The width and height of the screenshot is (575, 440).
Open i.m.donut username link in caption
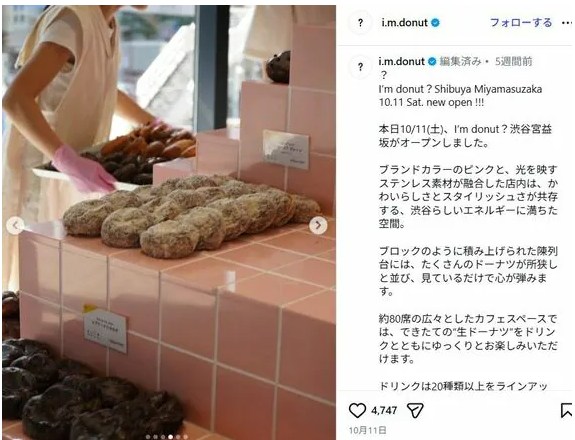tap(402, 61)
